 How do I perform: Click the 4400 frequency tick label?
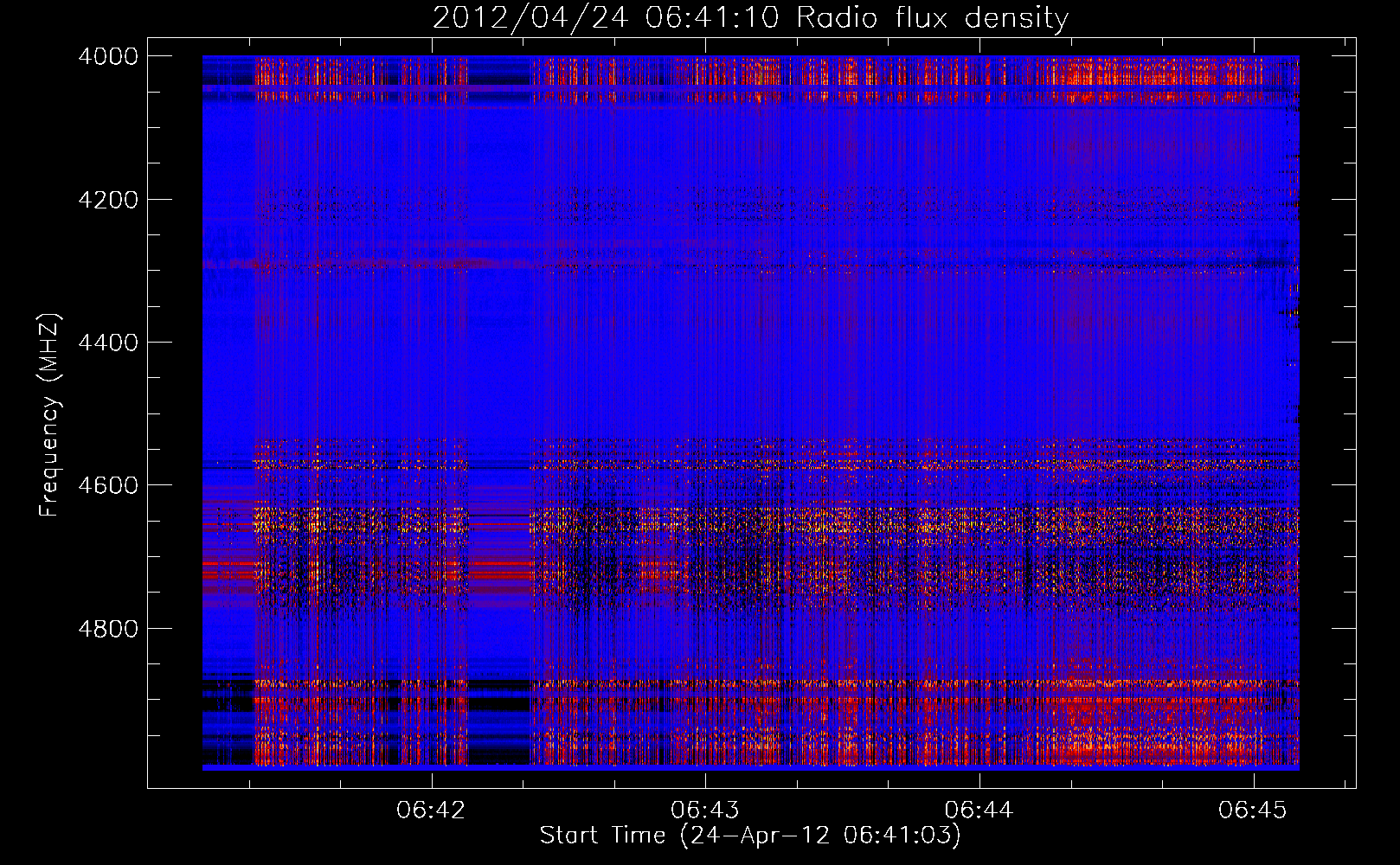(x=108, y=343)
